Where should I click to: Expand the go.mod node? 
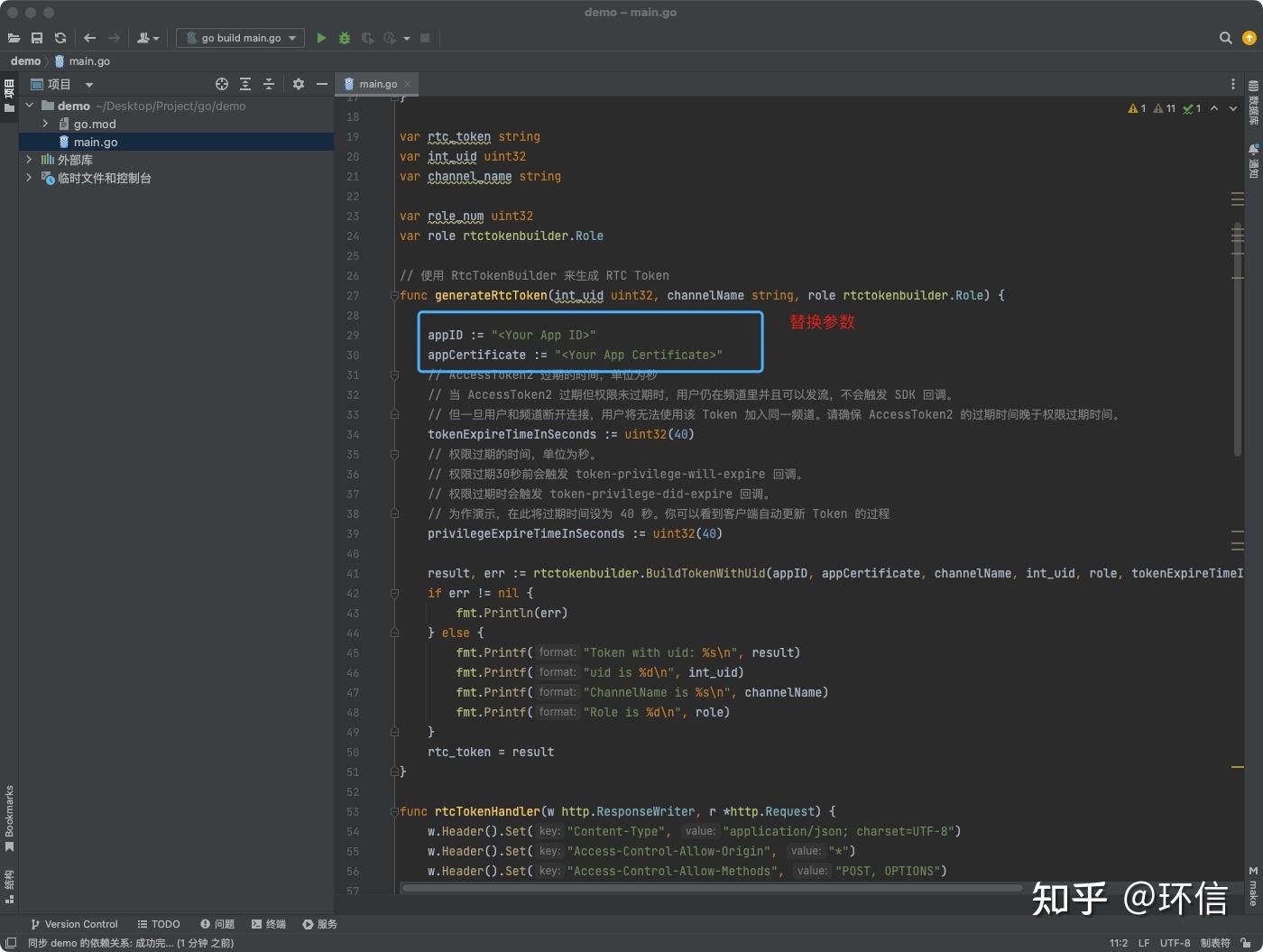coord(45,124)
